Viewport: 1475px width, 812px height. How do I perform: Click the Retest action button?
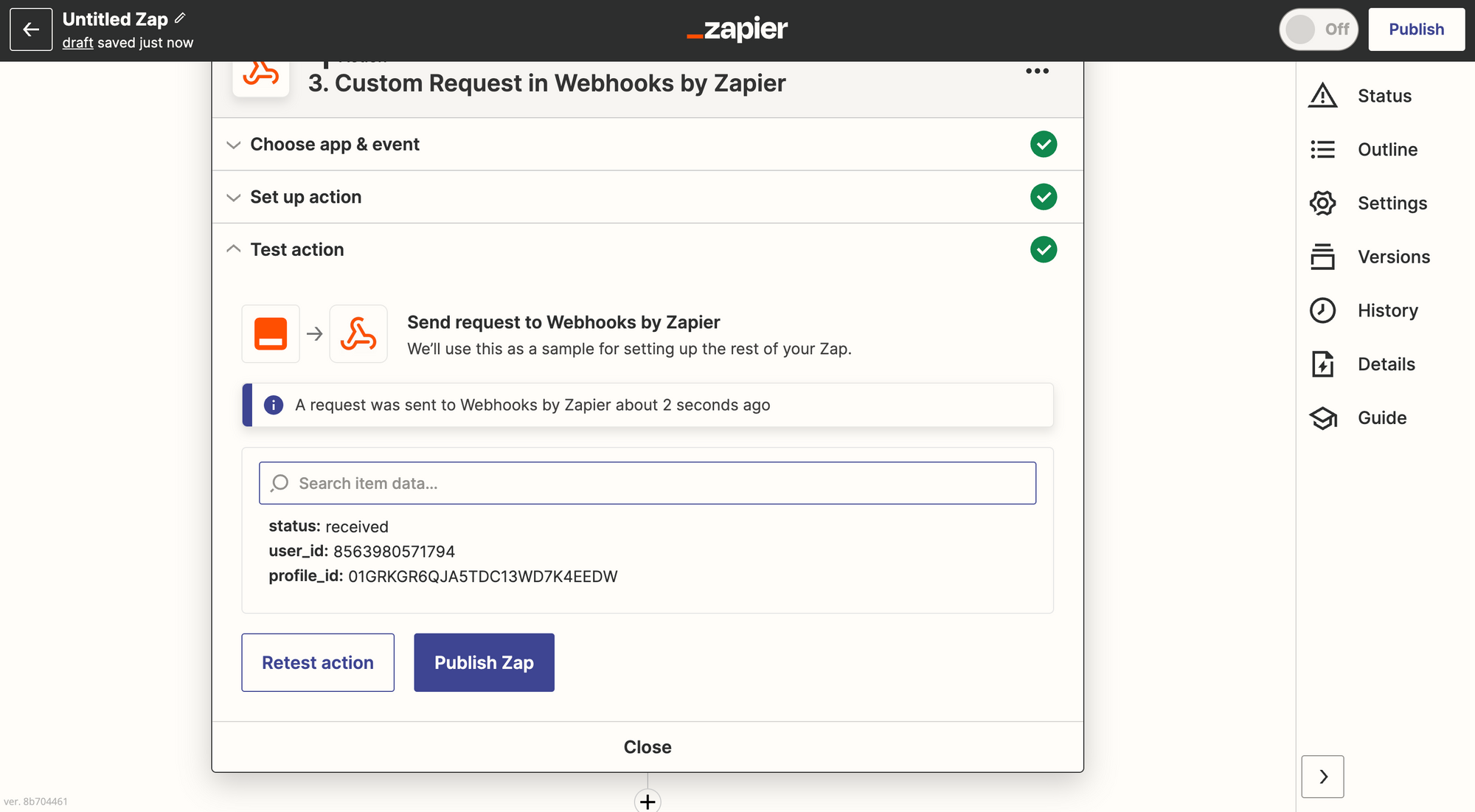click(318, 662)
